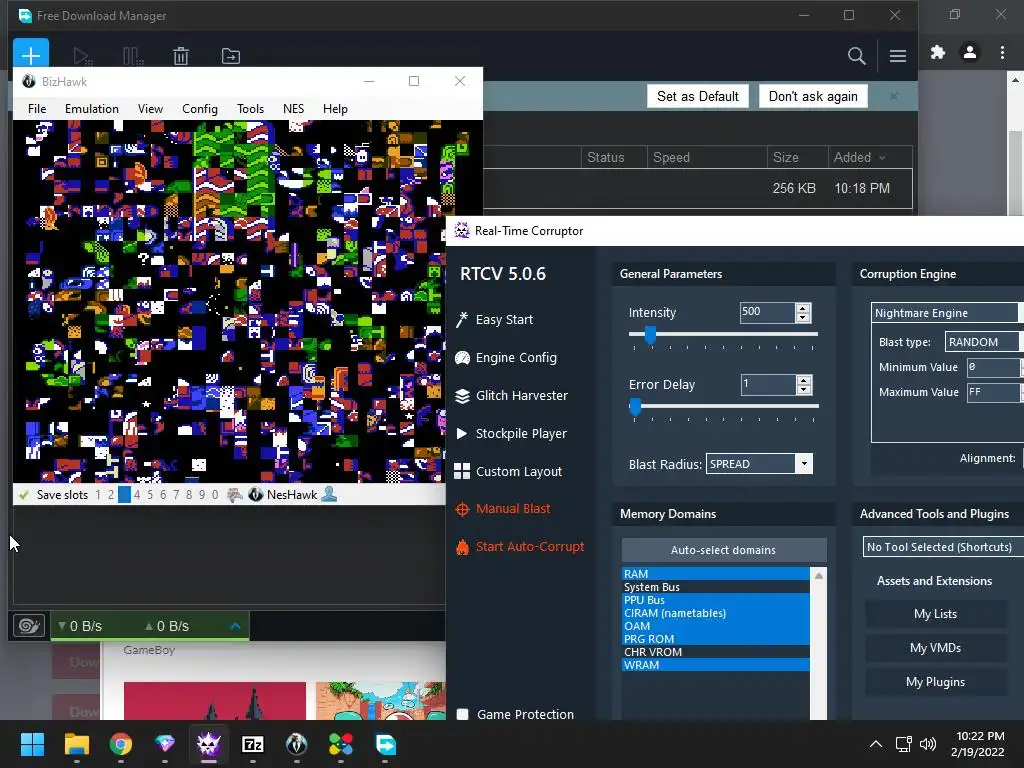Open the BizHawk Config menu

[x=200, y=108]
